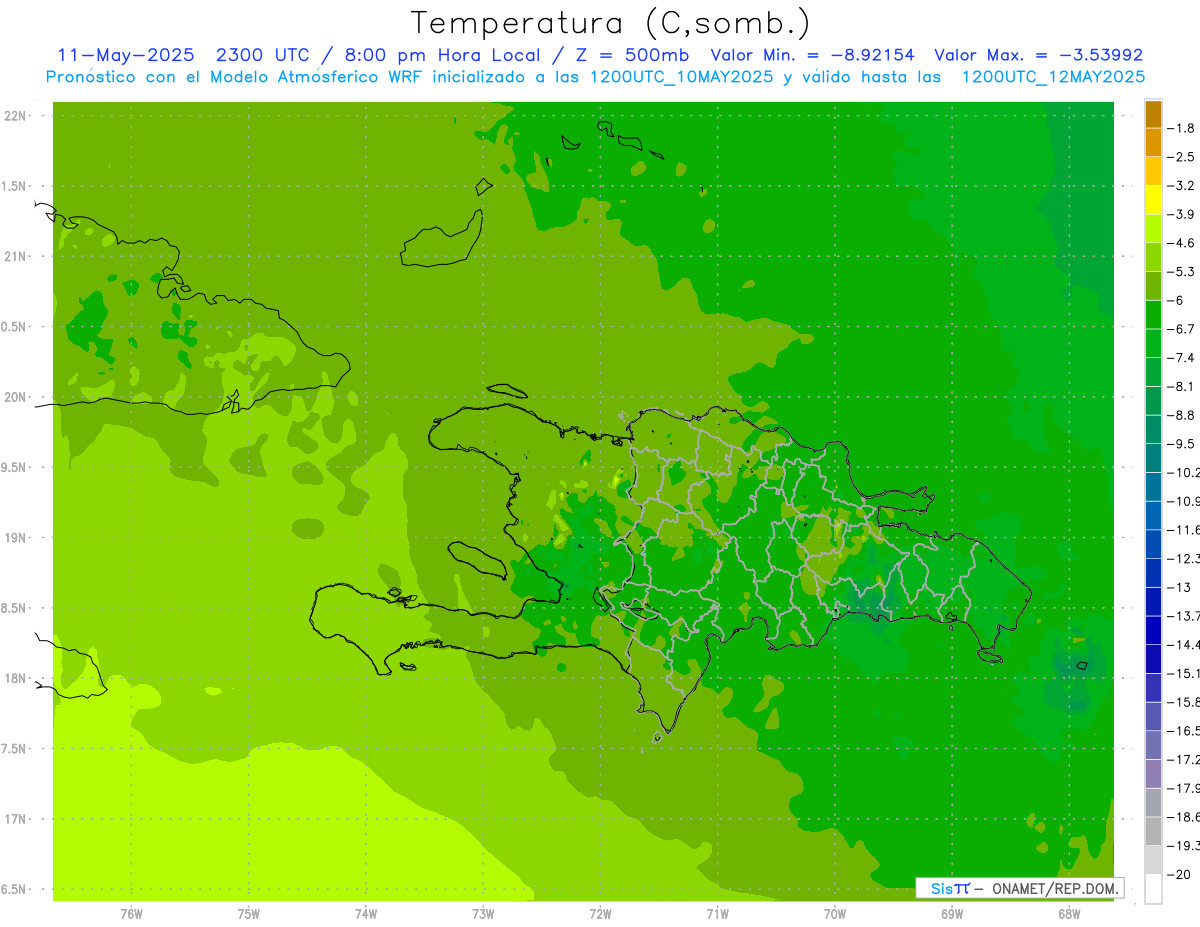Pick the lime swatch between -3.9 and -4.6
Screen dimensions: 1200x927
click(x=1153, y=229)
